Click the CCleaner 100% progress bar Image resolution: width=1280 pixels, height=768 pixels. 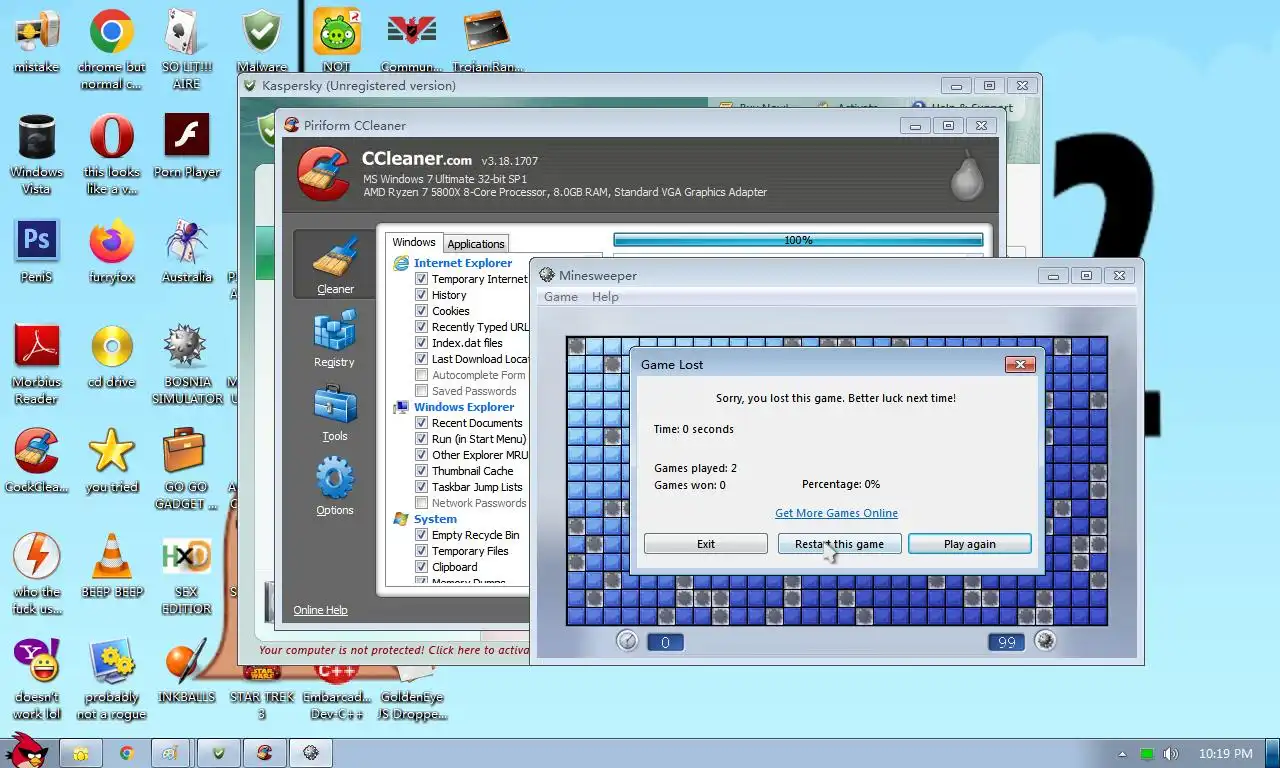[798, 240]
